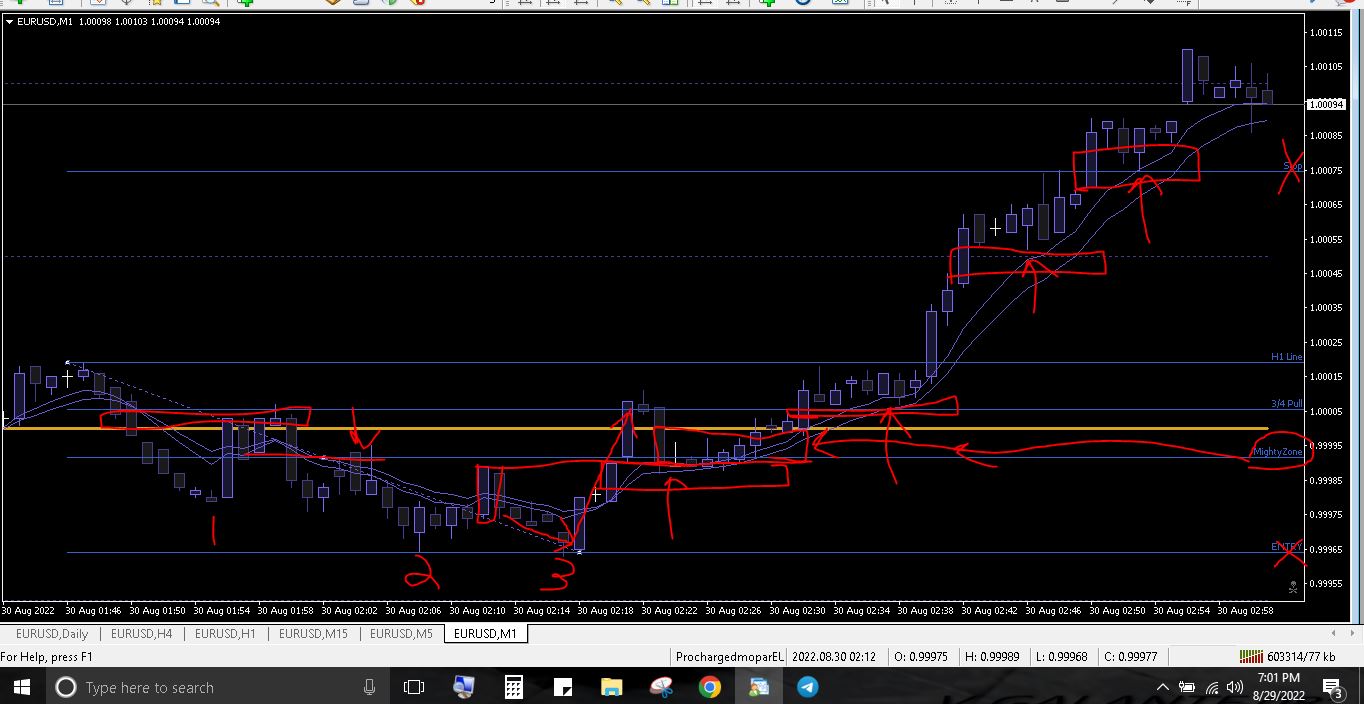1364x704 pixels.
Task: Select the active MetaTrader taskbar icon
Action: (759, 687)
